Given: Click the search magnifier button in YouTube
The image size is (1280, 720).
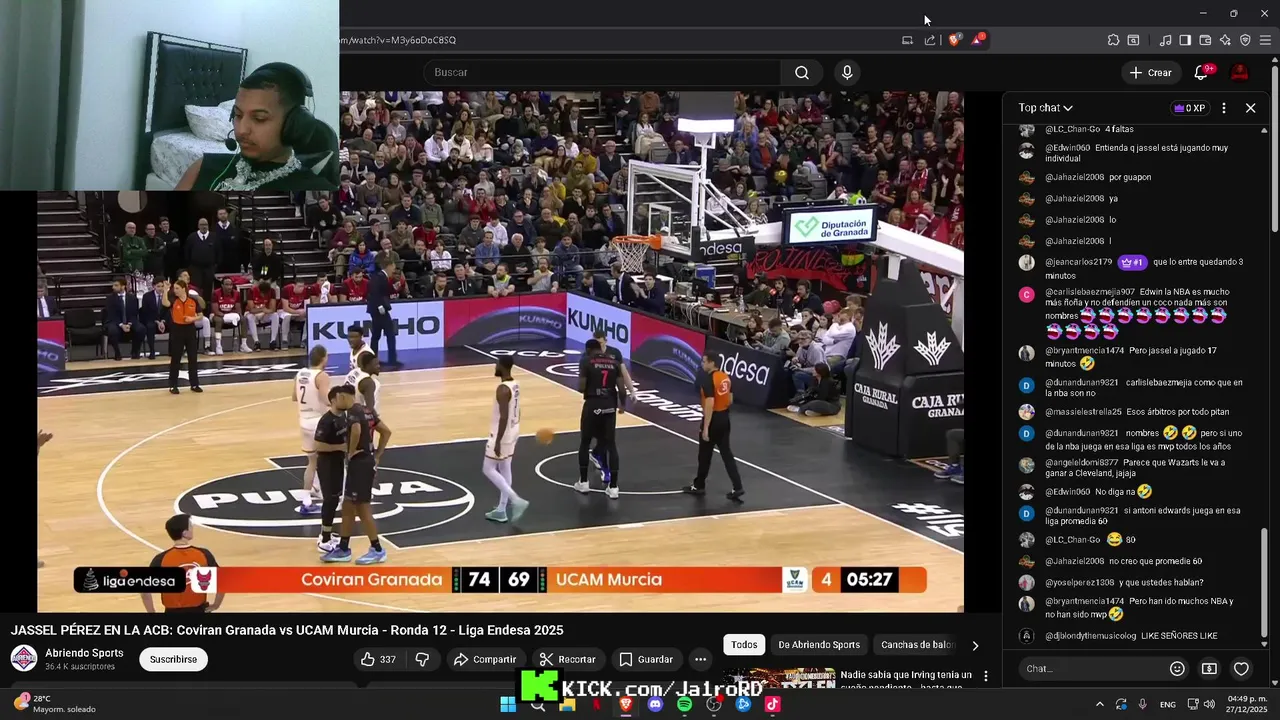Looking at the screenshot, I should pos(802,72).
